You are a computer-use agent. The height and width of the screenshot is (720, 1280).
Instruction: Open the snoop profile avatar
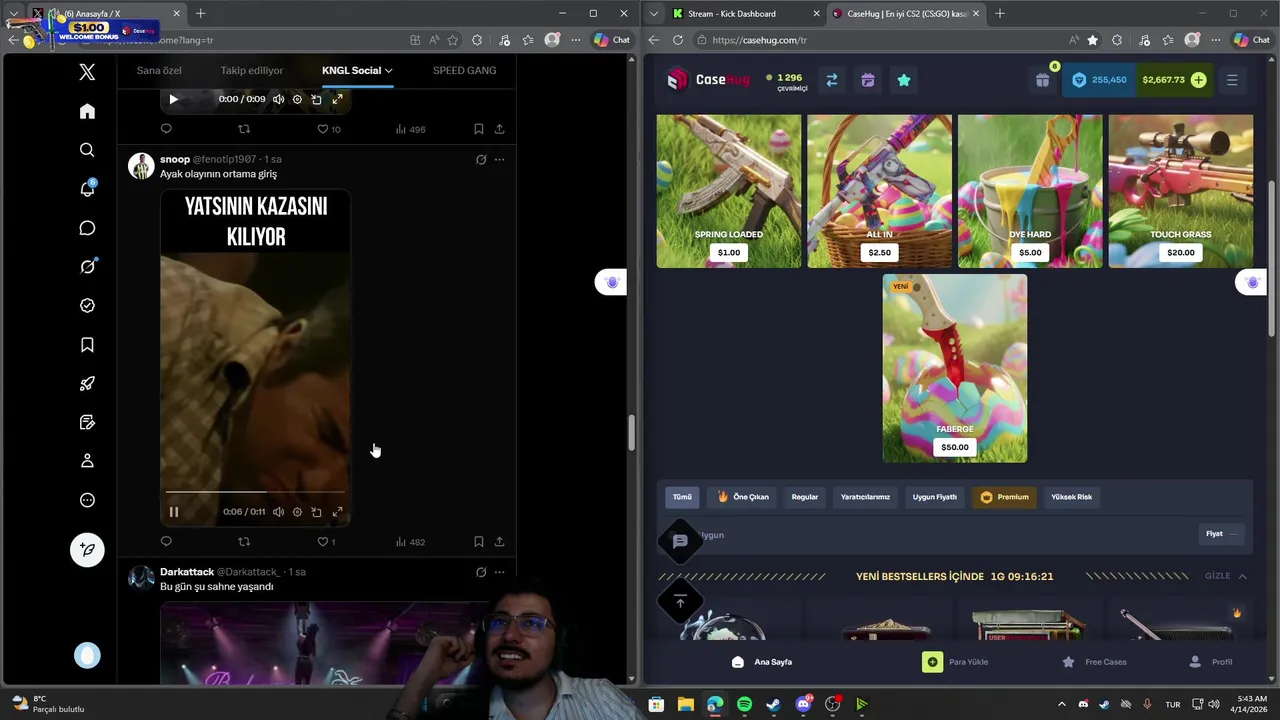click(x=141, y=166)
